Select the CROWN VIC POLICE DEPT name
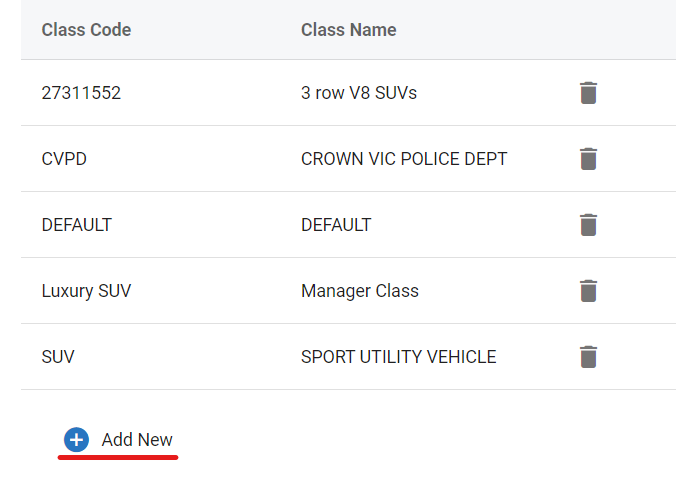 404,159
